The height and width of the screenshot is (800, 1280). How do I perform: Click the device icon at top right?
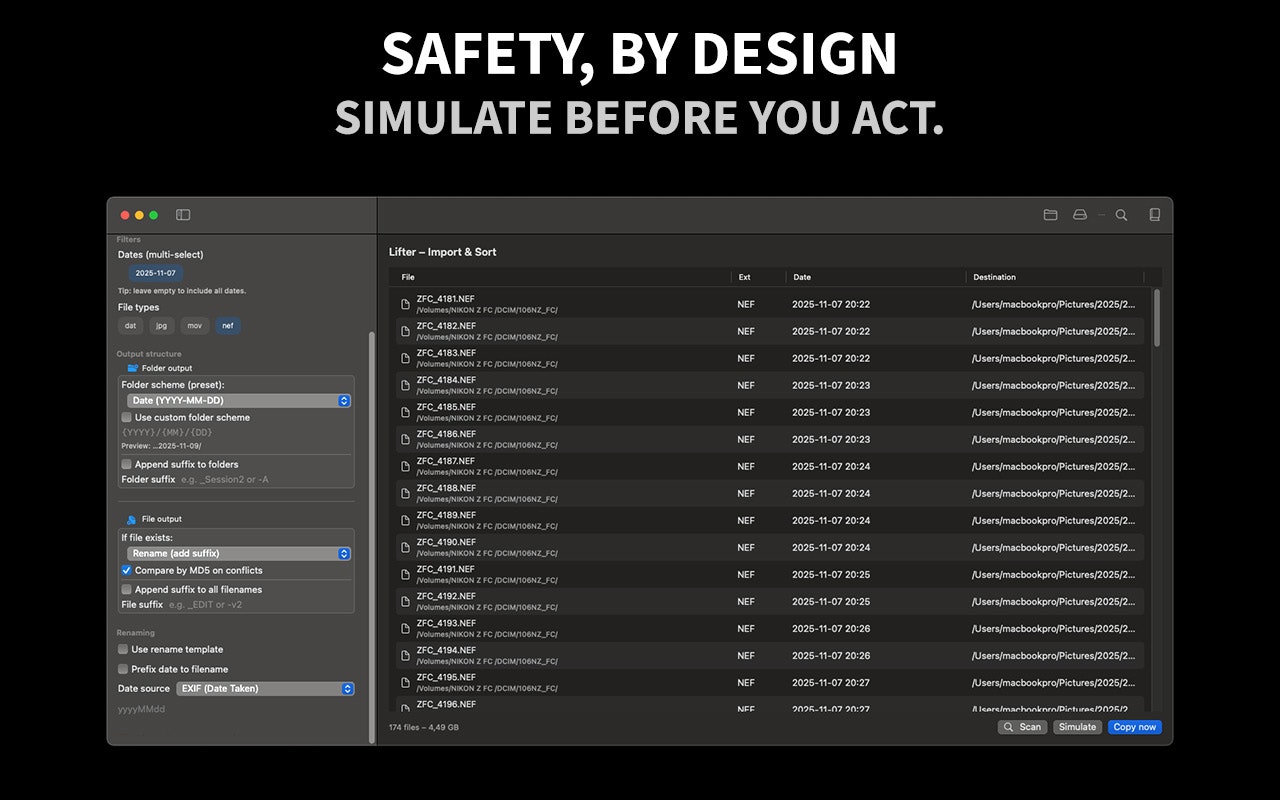[x=1153, y=214]
